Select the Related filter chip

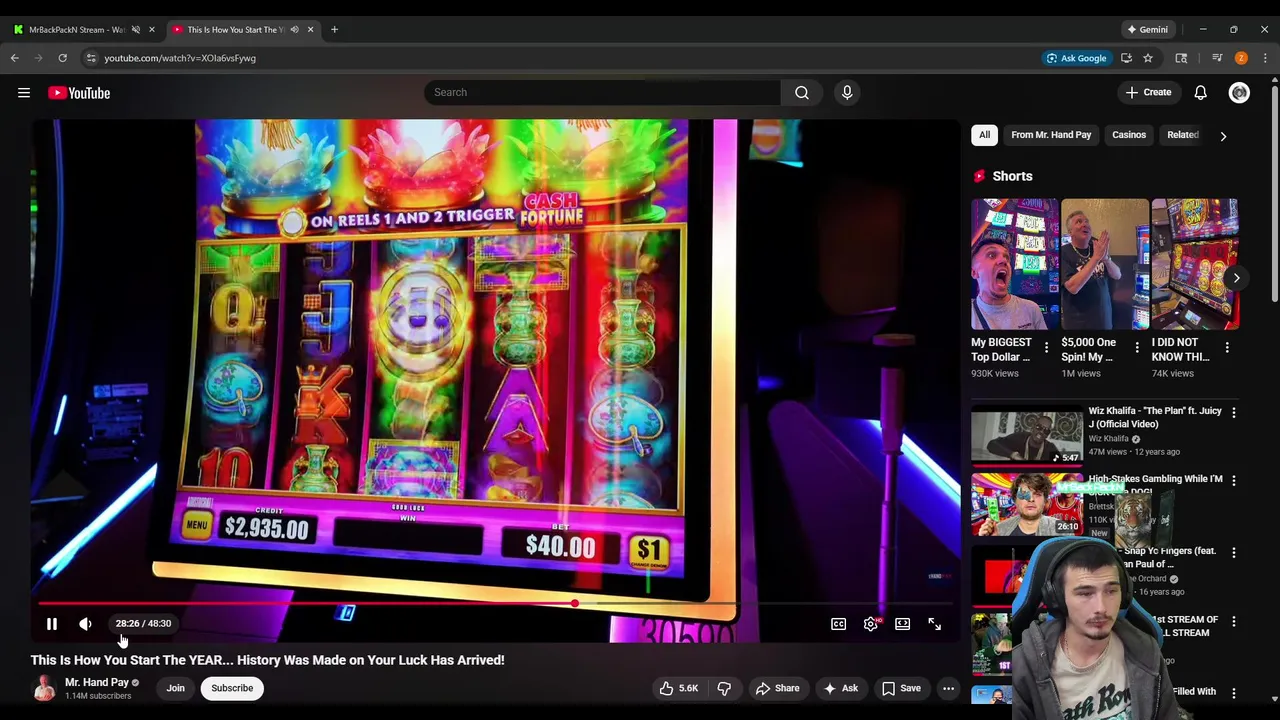click(x=1182, y=135)
